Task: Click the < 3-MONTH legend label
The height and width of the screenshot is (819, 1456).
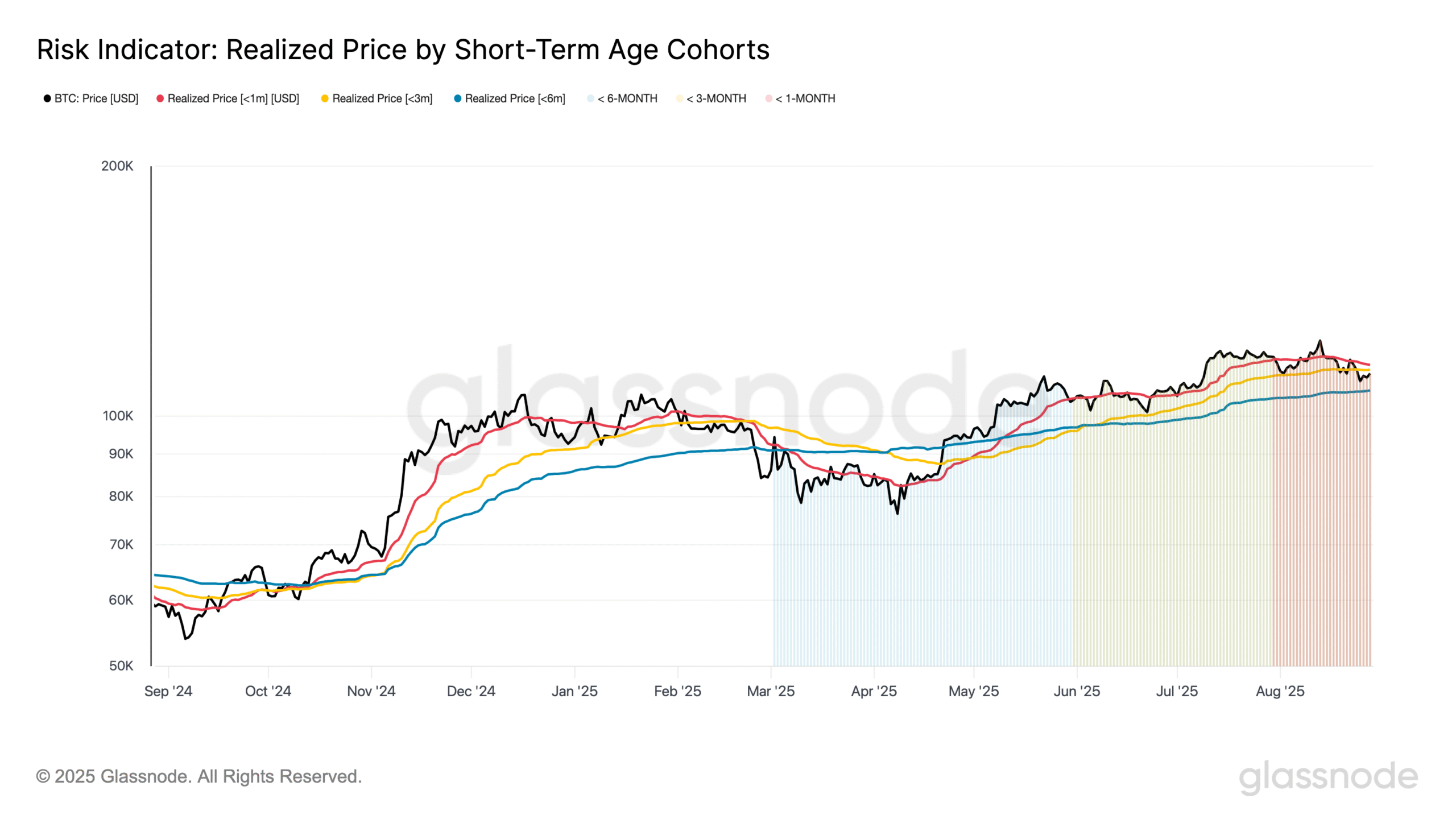Action: tap(716, 98)
